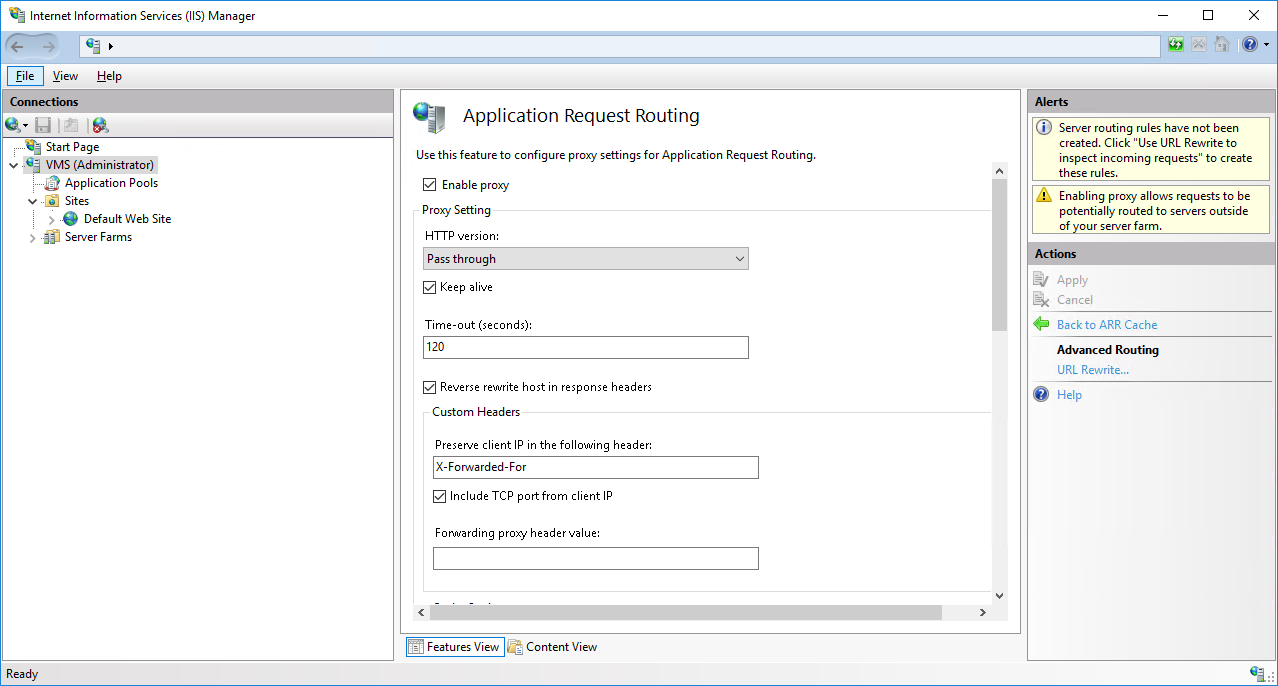This screenshot has width=1278, height=686.
Task: Click the Save icon in Connections toolbar
Action: 43,125
